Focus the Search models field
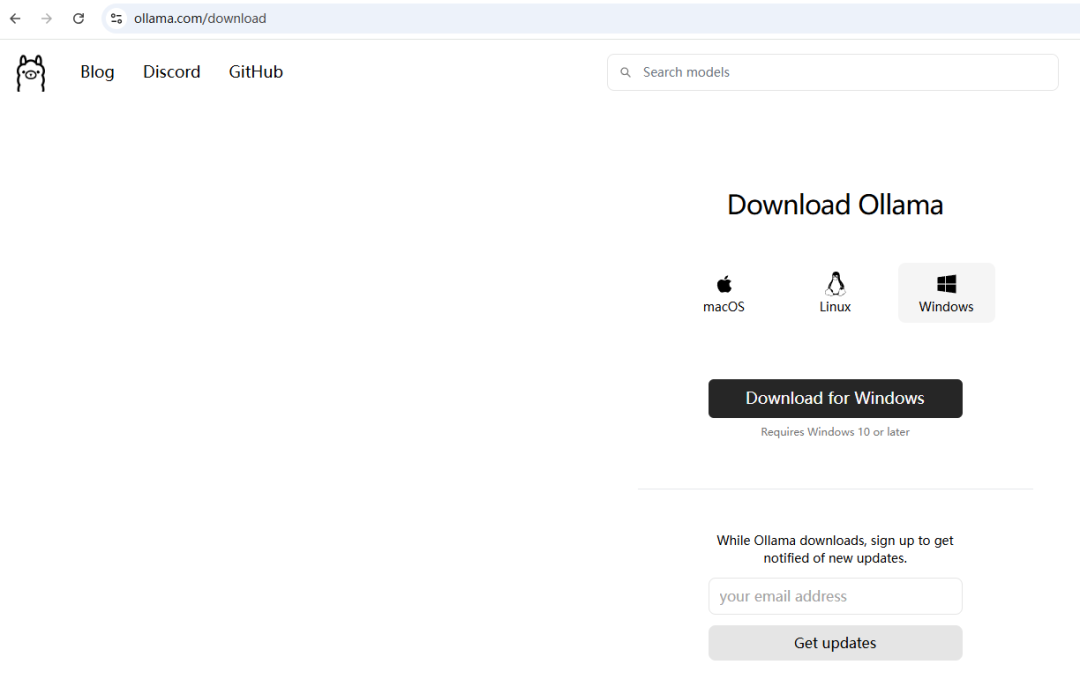The width and height of the screenshot is (1080, 687). click(840, 73)
